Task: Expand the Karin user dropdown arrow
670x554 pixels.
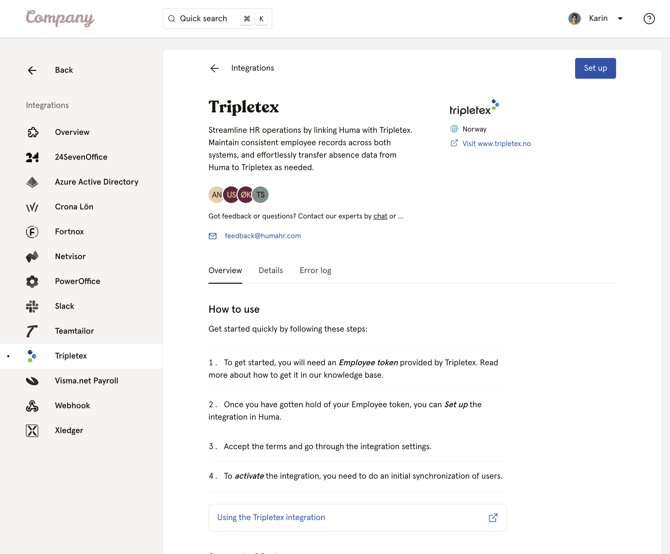Action: pyautogui.click(x=620, y=18)
